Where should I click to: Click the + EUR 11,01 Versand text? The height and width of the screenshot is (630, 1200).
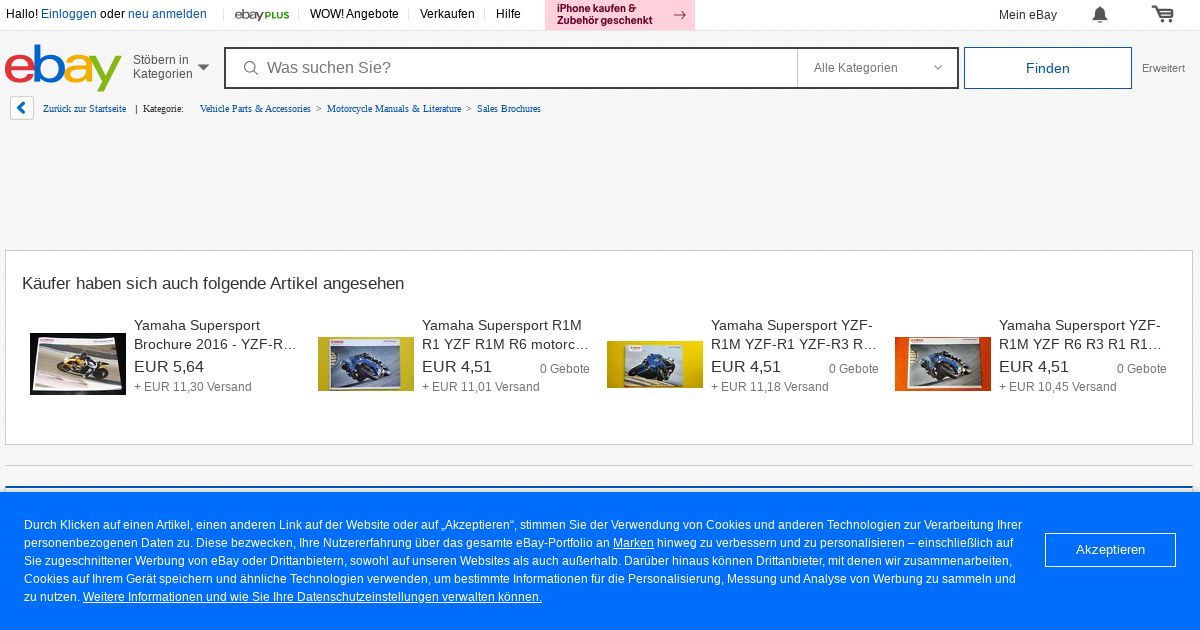click(481, 387)
